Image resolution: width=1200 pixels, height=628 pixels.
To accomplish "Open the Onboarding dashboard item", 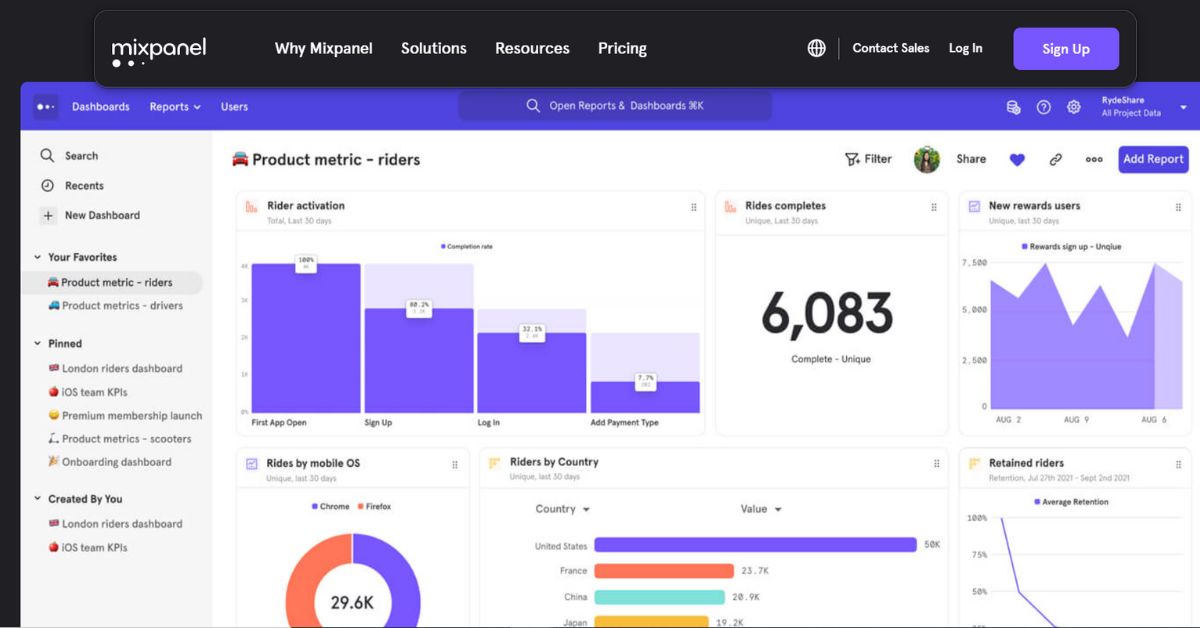I will coord(109,462).
